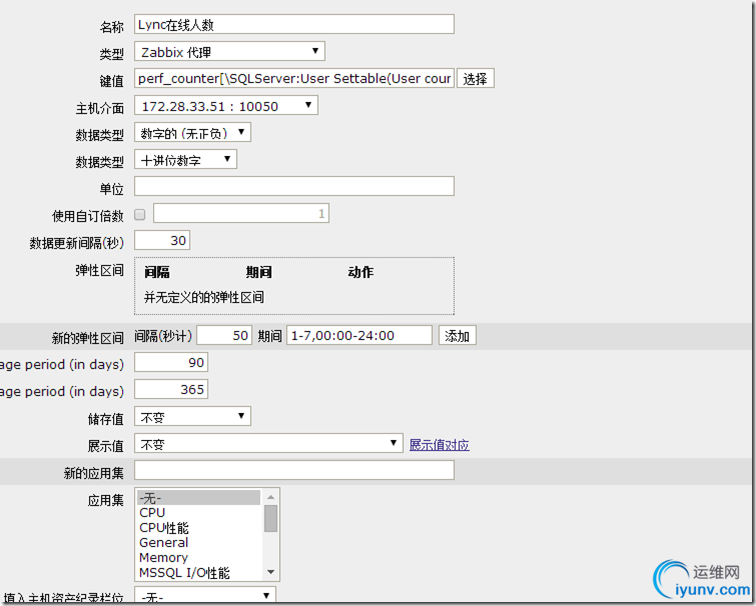Open the 储存值 dropdown showing 不变
The height and width of the screenshot is (606, 756).
click(x=192, y=417)
